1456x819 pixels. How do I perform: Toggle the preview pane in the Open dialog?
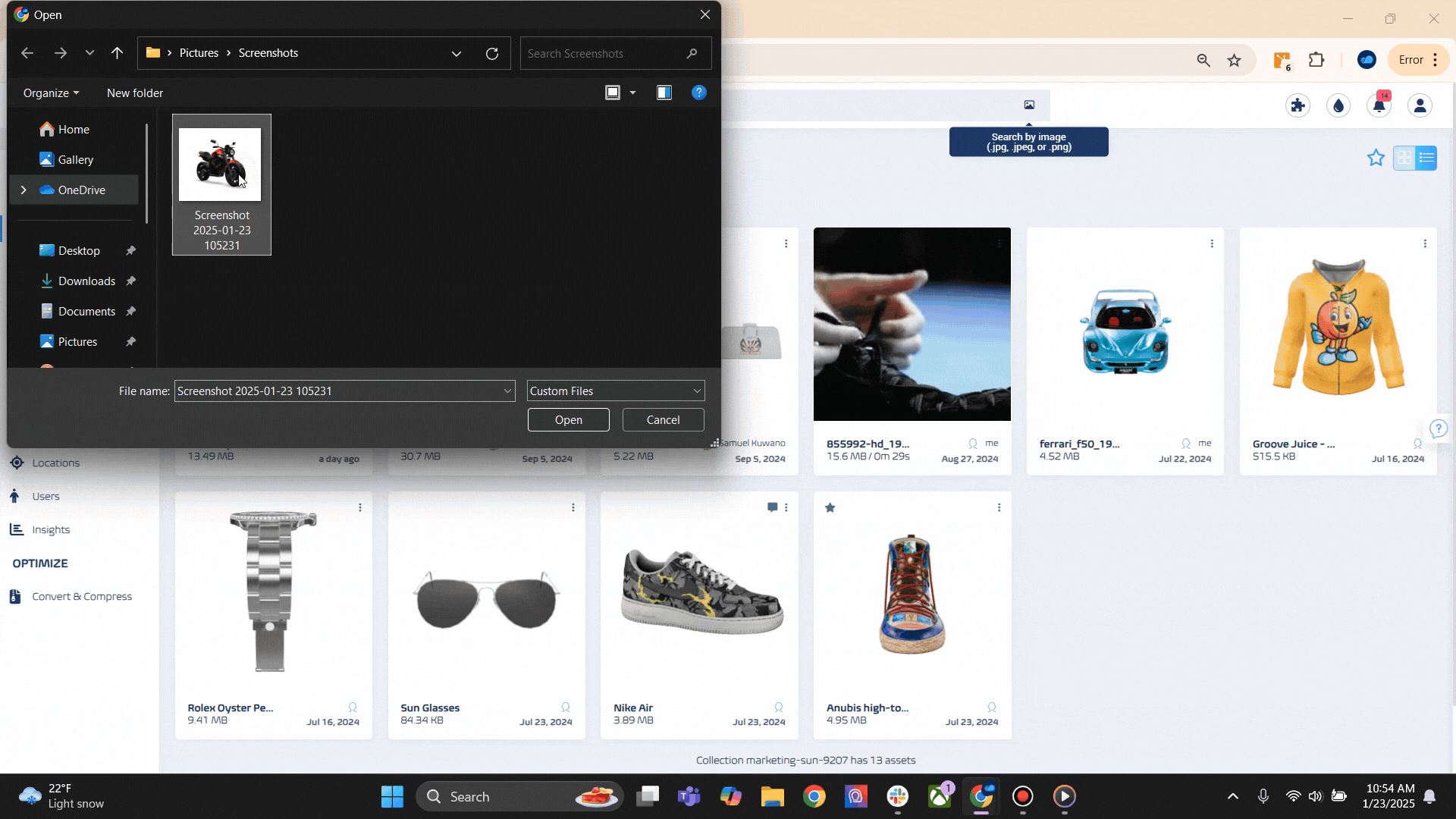pyautogui.click(x=664, y=93)
